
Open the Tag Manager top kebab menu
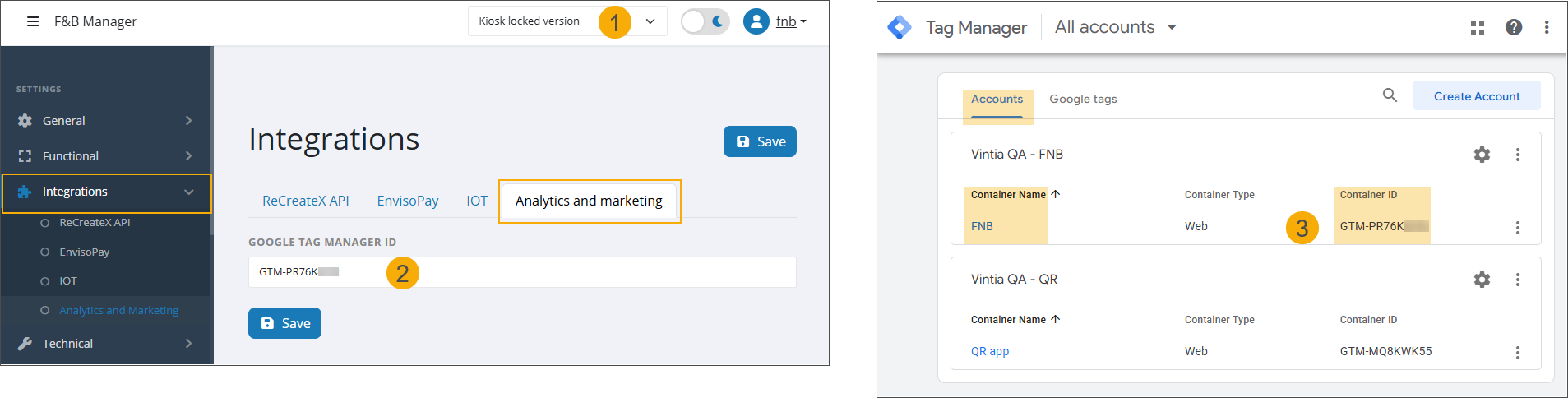coord(1547,27)
